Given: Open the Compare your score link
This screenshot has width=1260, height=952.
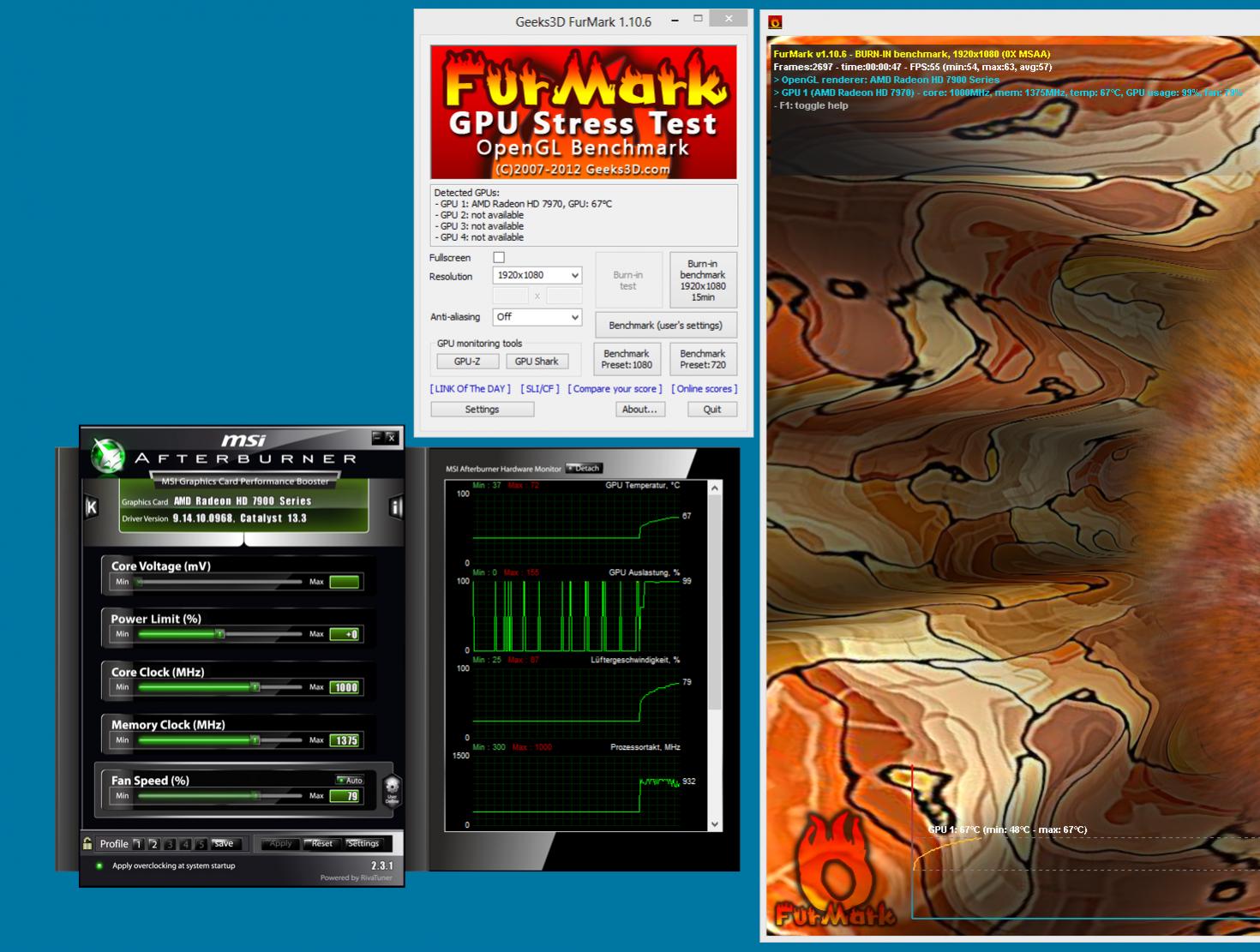Looking at the screenshot, I should click(x=615, y=389).
